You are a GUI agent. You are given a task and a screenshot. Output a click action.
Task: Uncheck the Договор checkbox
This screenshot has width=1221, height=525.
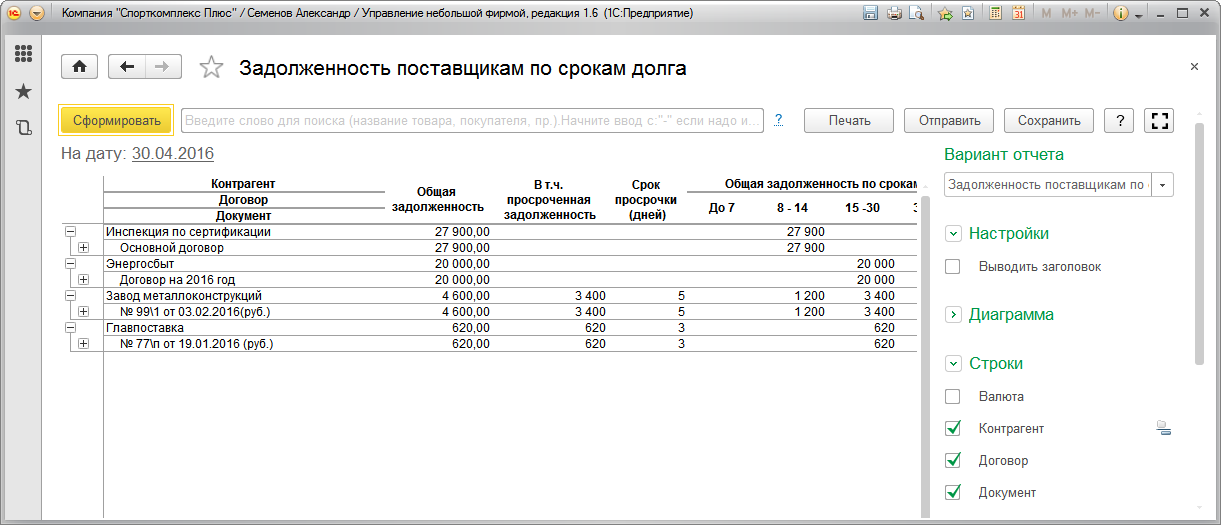(x=953, y=460)
